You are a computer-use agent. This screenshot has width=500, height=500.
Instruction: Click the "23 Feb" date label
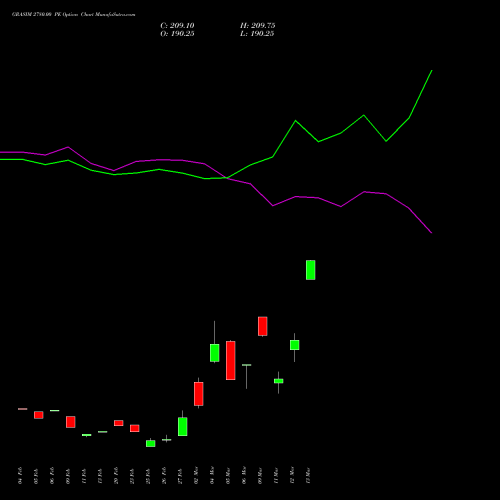(132, 476)
